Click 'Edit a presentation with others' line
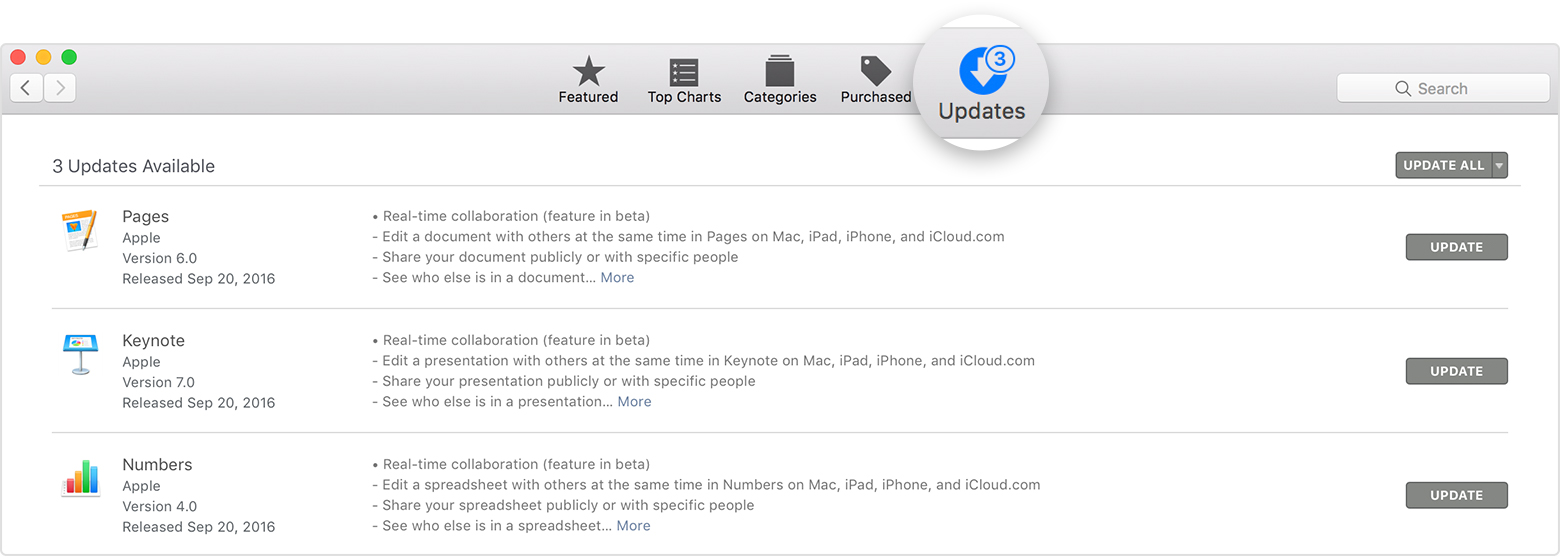1560x560 pixels. (x=703, y=361)
